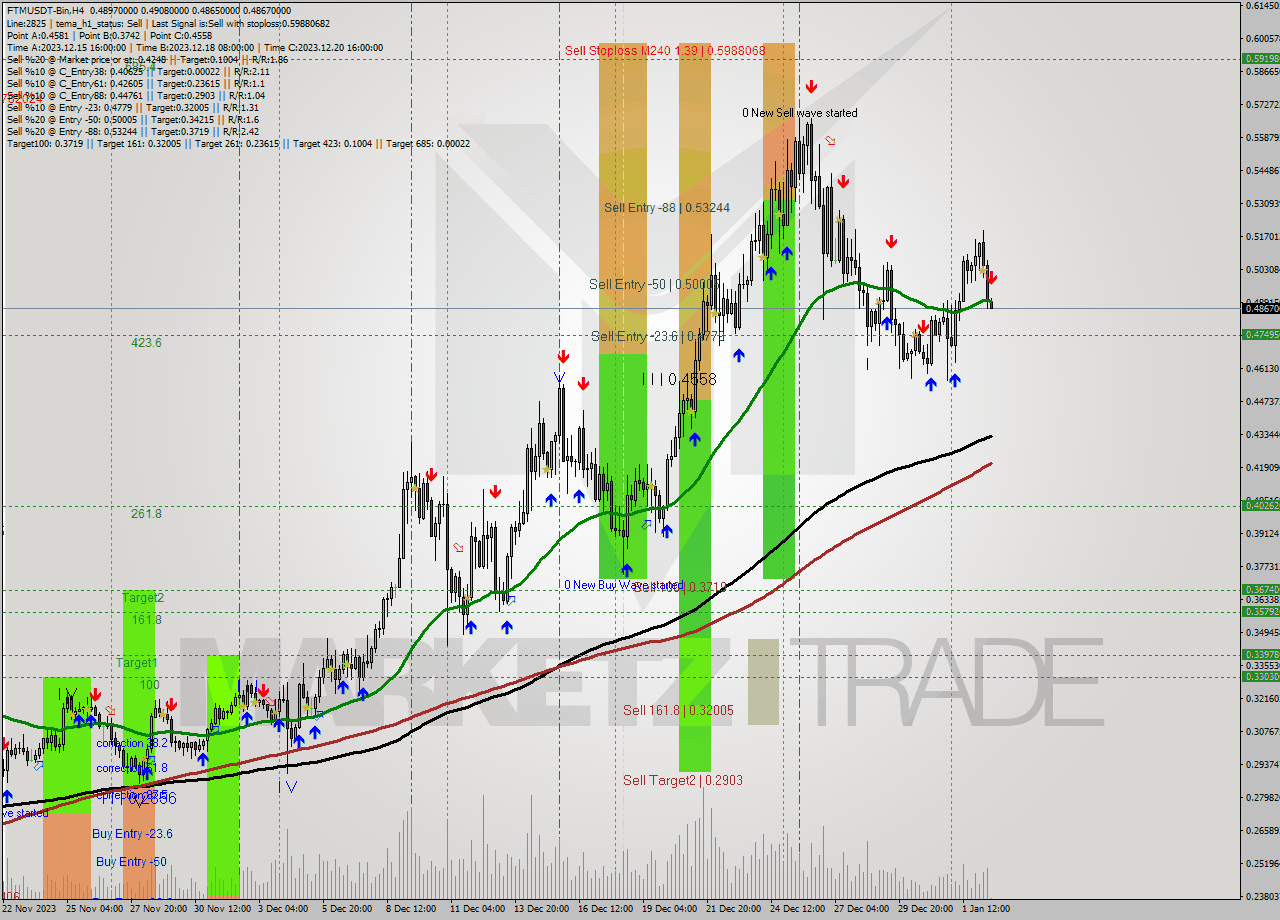Click the green 0.33978 price level tag
Image resolution: width=1280 pixels, height=920 pixels.
point(1261,654)
